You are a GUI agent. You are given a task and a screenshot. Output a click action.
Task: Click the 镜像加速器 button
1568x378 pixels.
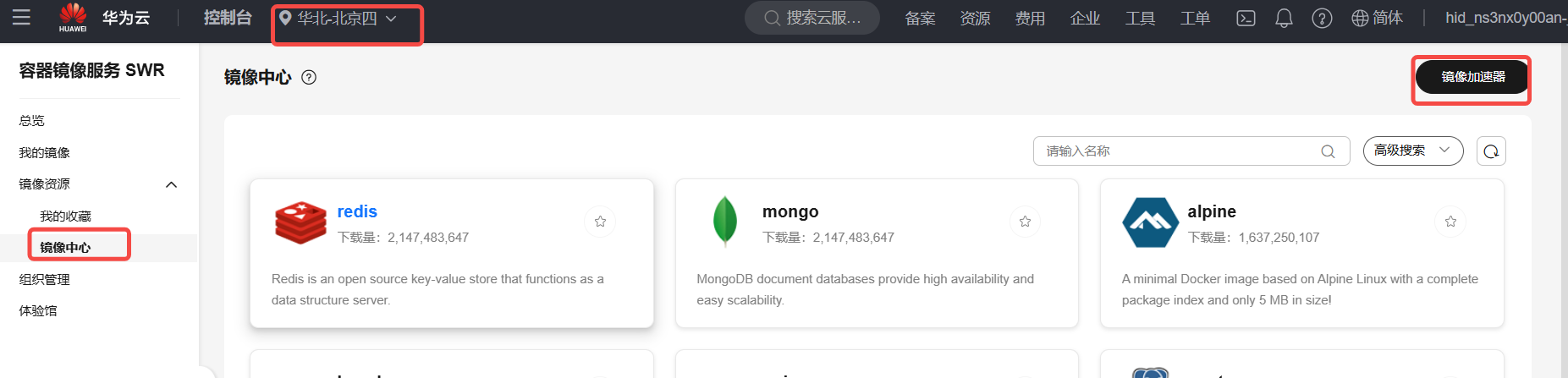(1472, 77)
